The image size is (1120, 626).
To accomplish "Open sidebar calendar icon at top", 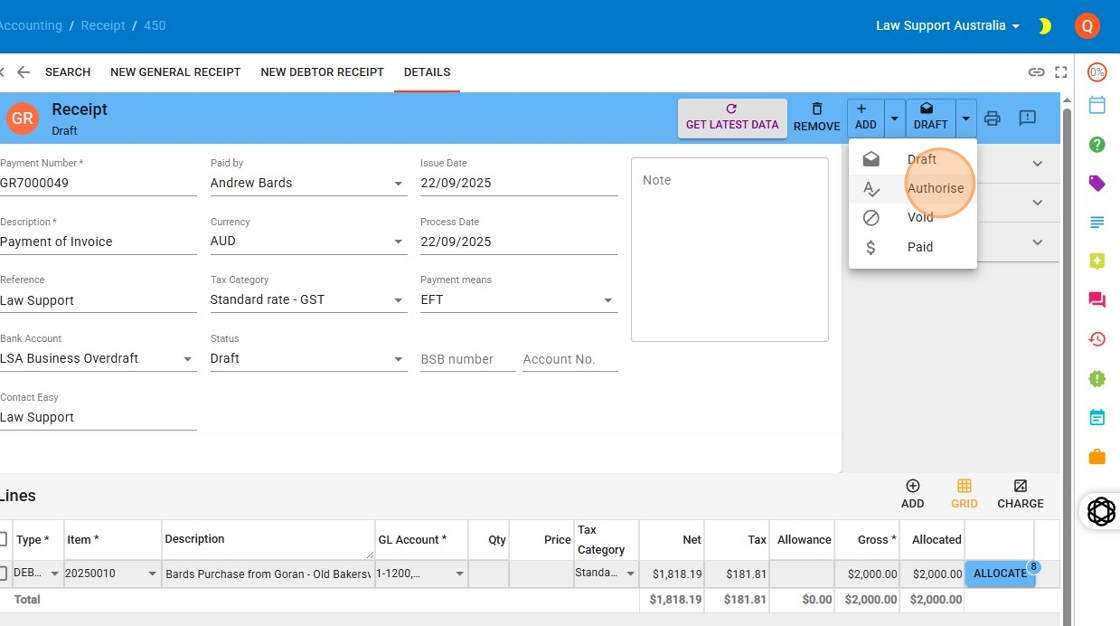I will tap(1097, 105).
